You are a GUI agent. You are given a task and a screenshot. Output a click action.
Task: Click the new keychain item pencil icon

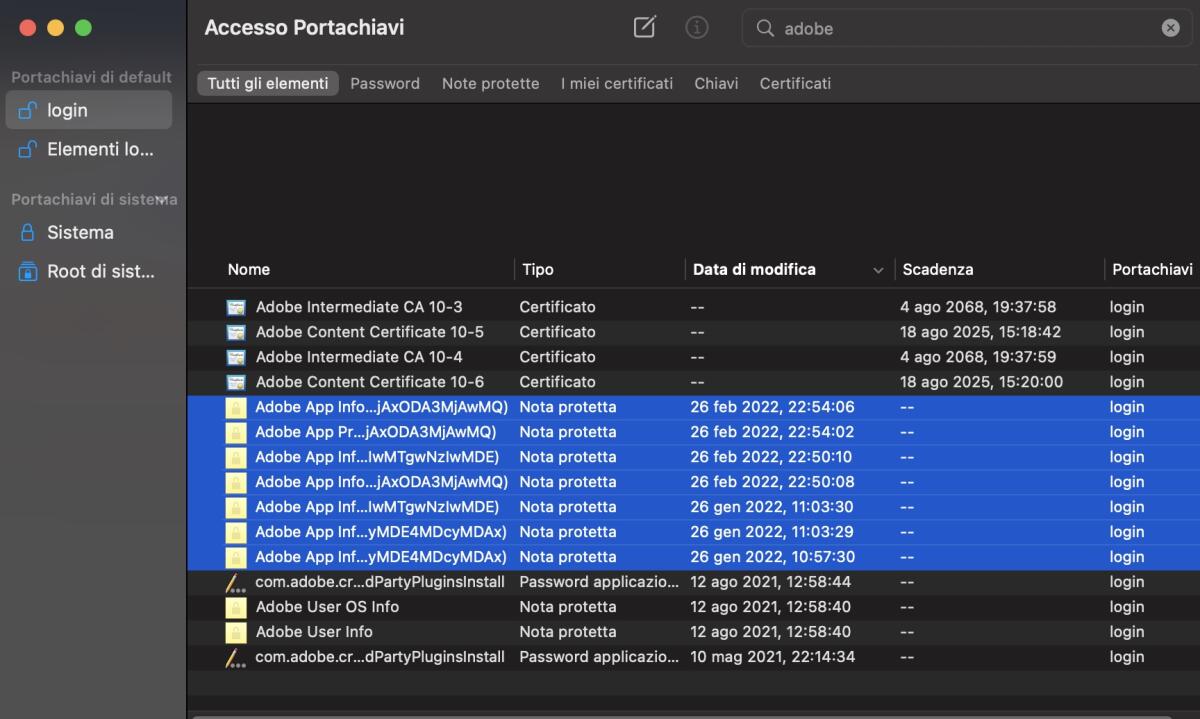coord(643,28)
